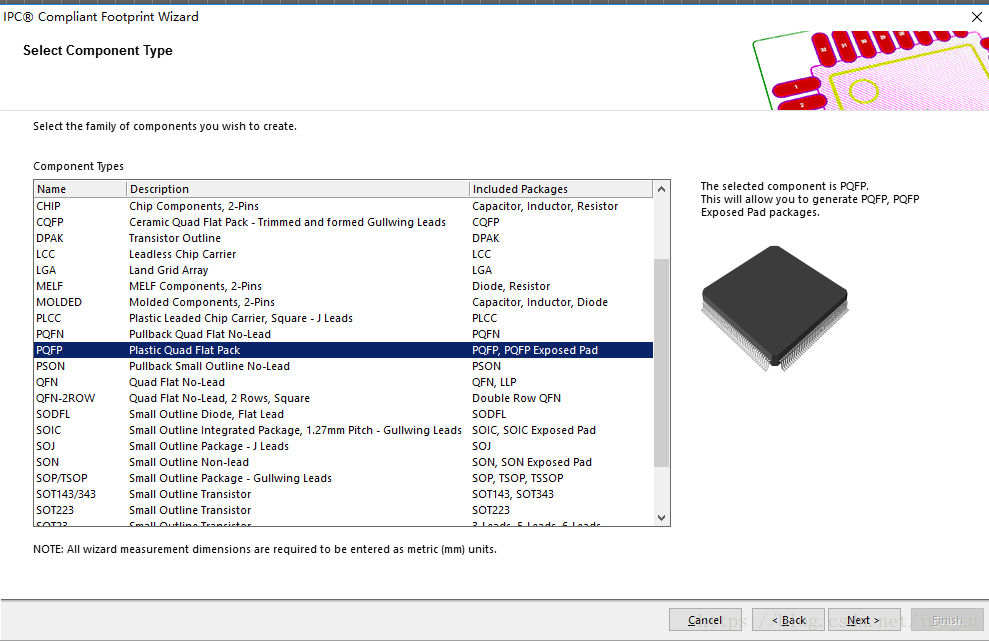The height and width of the screenshot is (641, 989).
Task: Select the SOT223 component row
Action: [x=55, y=510]
